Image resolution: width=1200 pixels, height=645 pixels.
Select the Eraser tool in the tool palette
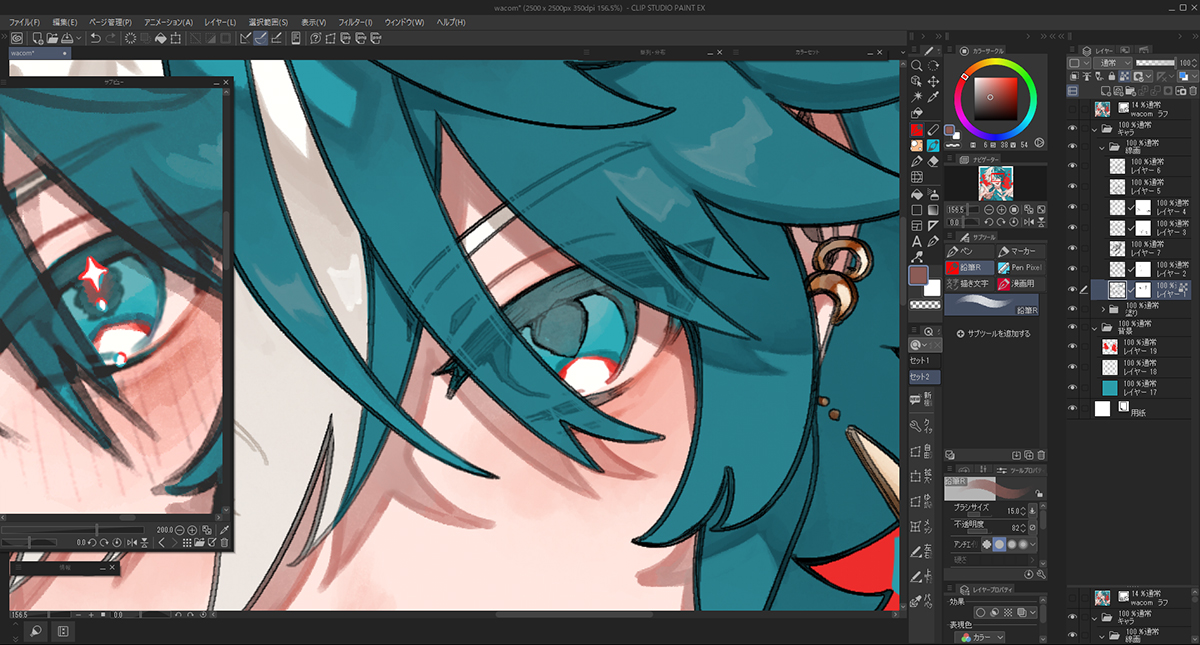(933, 161)
